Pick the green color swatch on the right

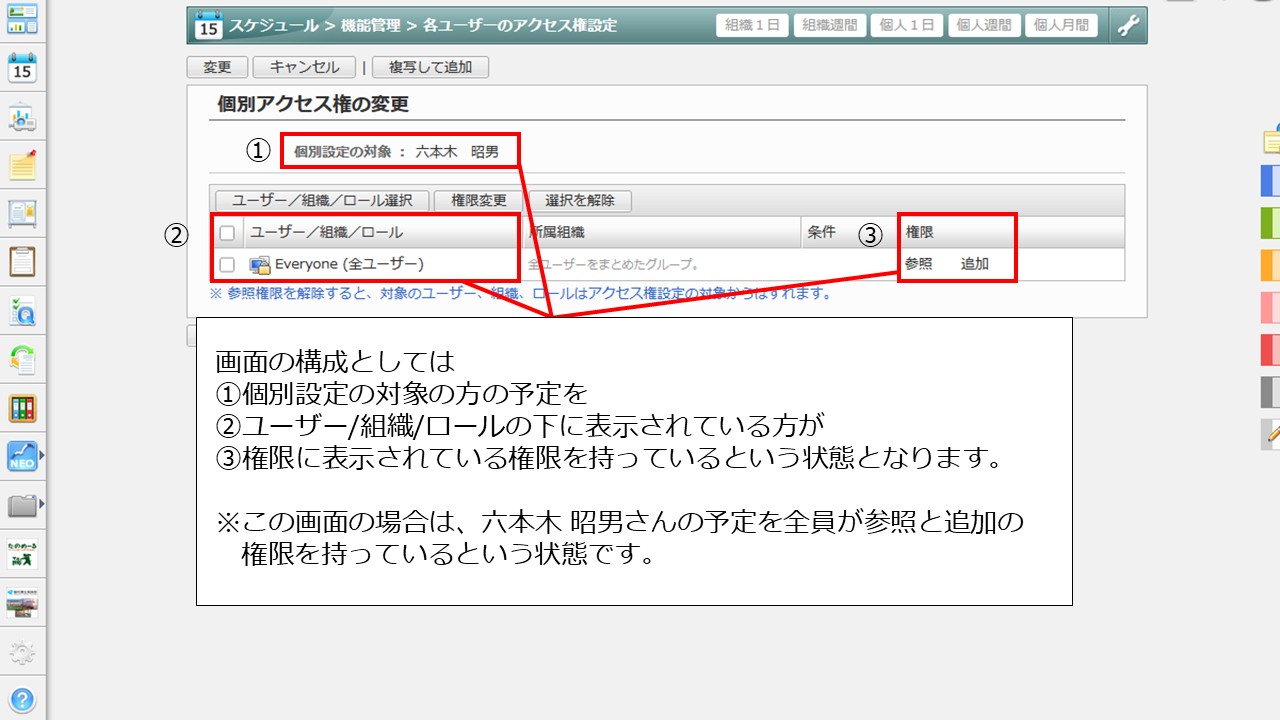[1270, 222]
